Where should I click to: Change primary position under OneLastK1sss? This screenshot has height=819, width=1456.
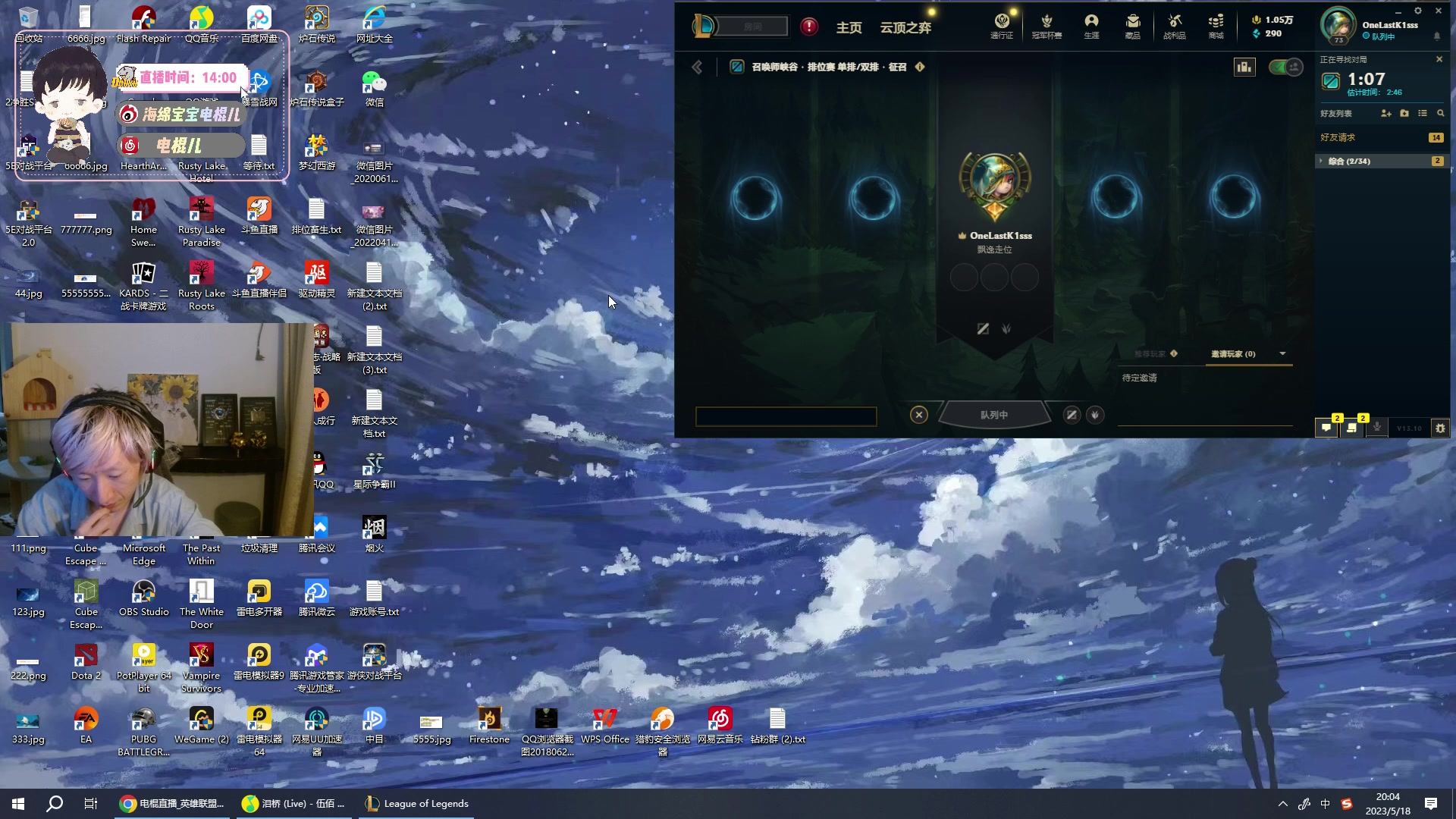(x=983, y=329)
